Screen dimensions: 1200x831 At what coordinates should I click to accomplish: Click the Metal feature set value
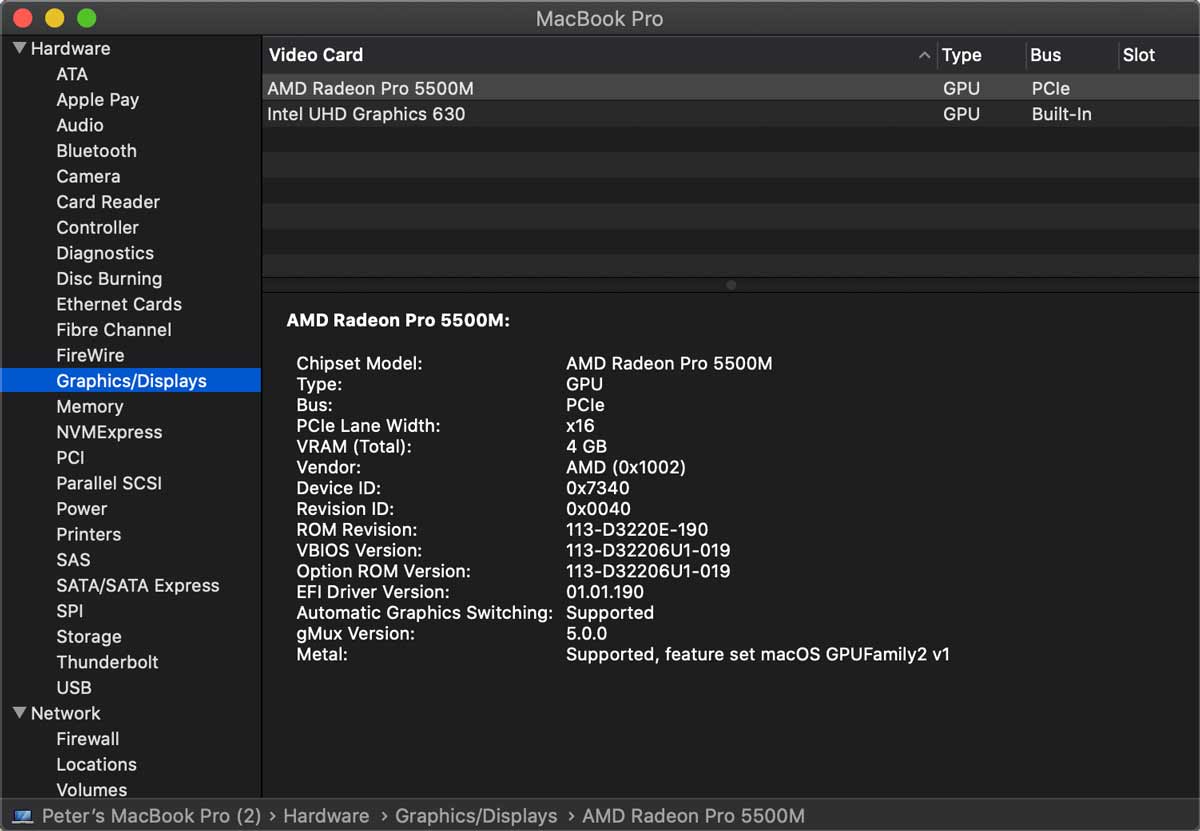[x=758, y=655]
